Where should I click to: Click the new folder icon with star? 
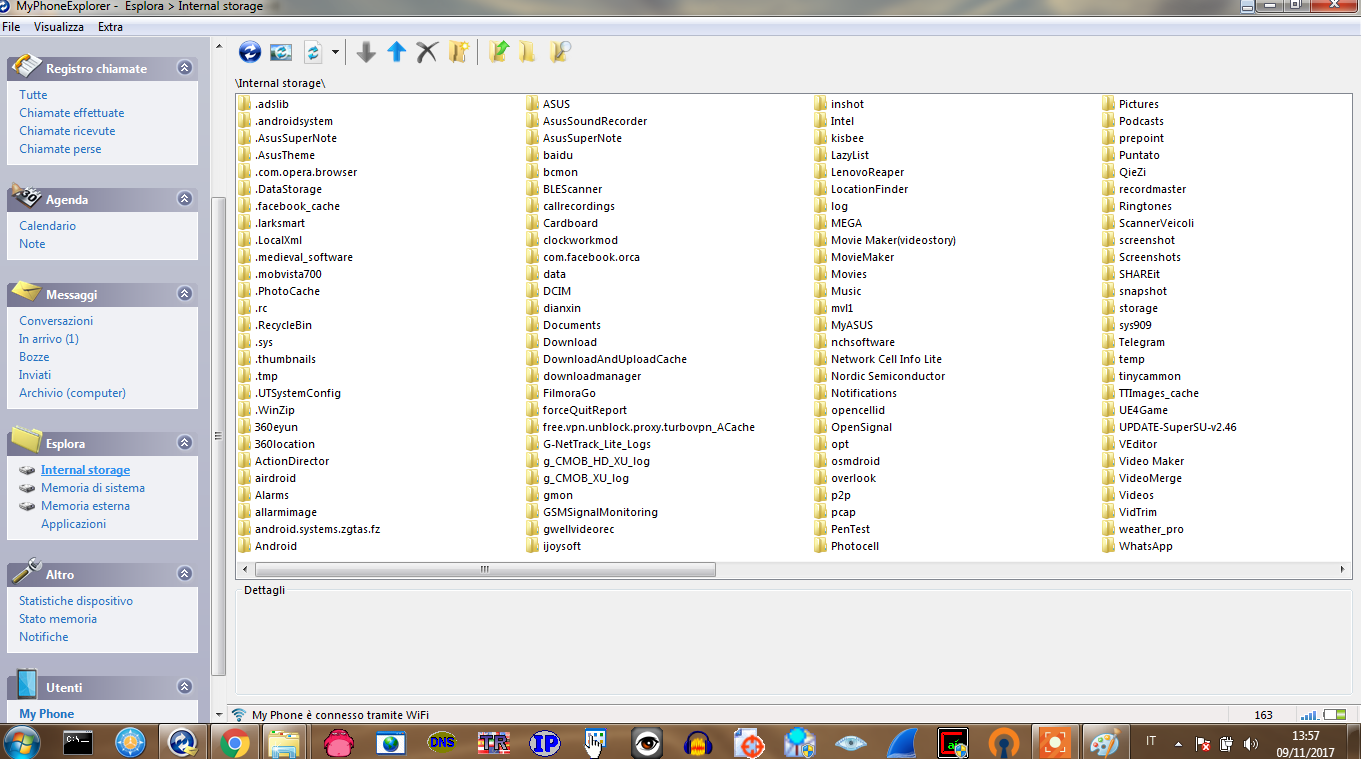458,52
